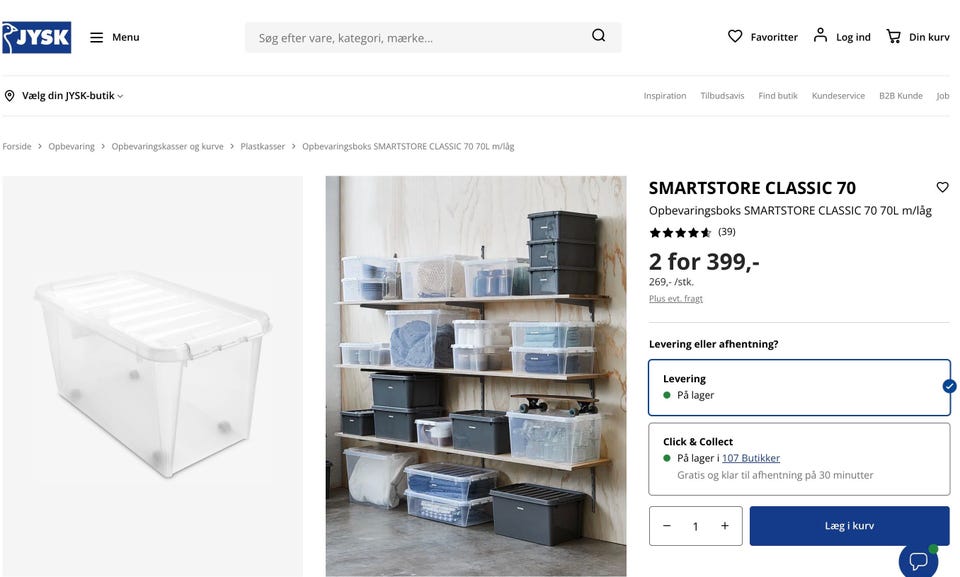Decrease quantity with the minus button
This screenshot has width=960, height=577.
click(x=667, y=526)
